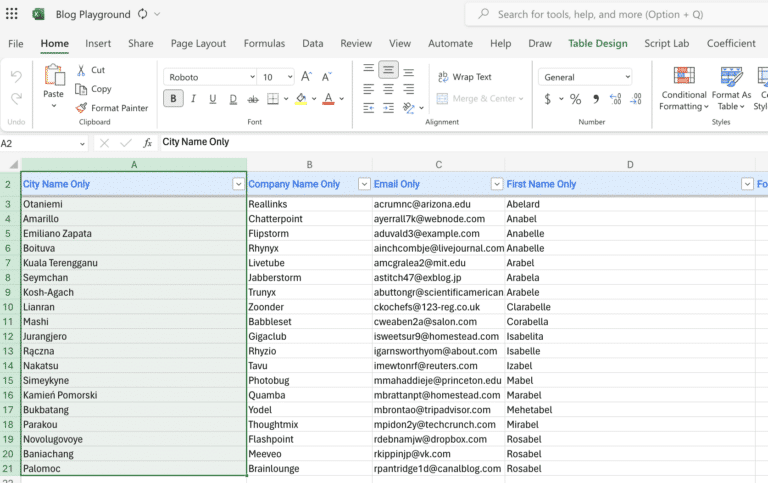Open Conditional Formatting icon in Styles
This screenshot has width=768, height=483.
(x=684, y=77)
